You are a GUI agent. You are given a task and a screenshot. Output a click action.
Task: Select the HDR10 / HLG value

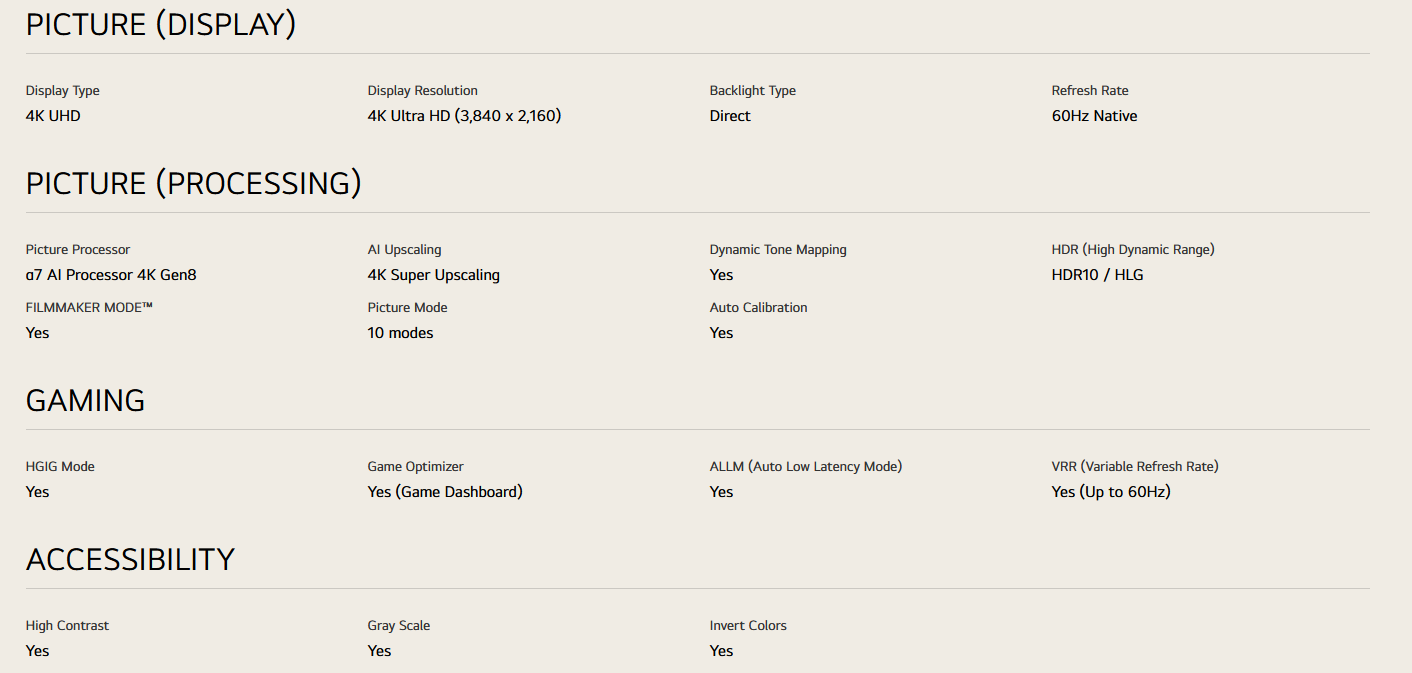1097,275
